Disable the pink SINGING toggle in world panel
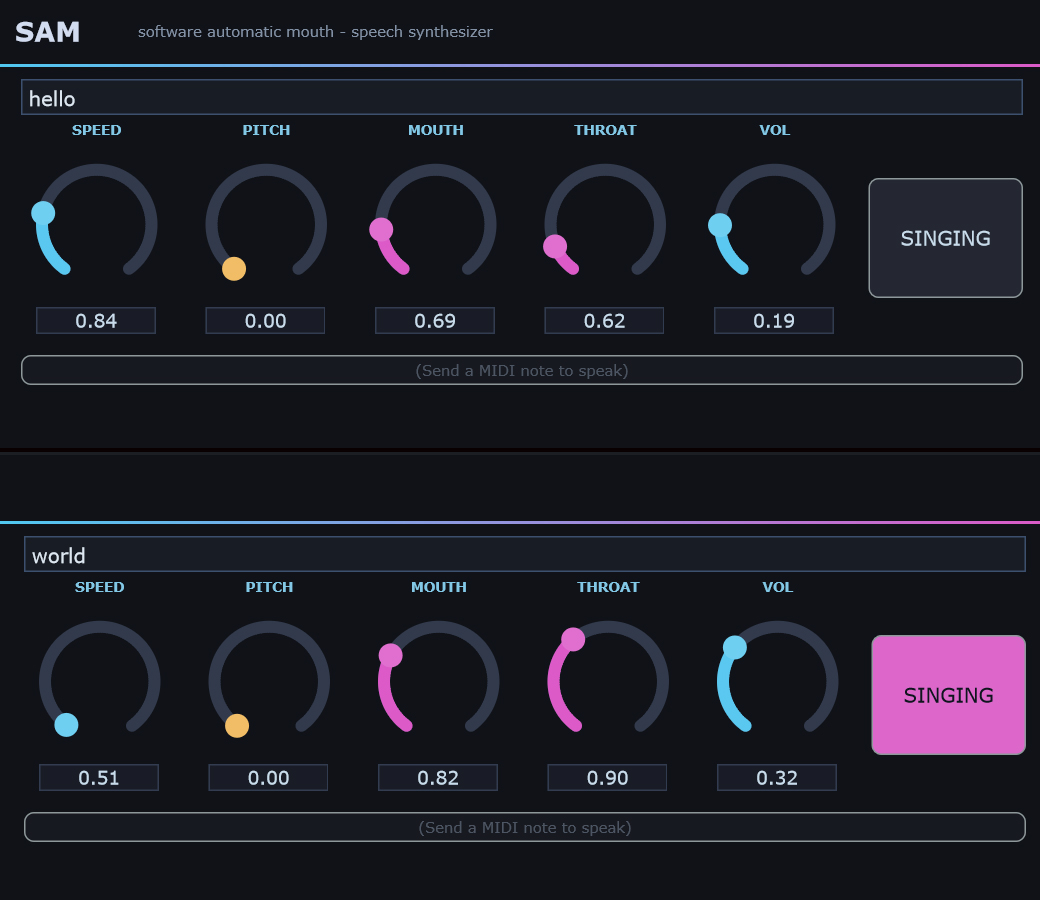1040x900 pixels. pyautogui.click(x=948, y=695)
